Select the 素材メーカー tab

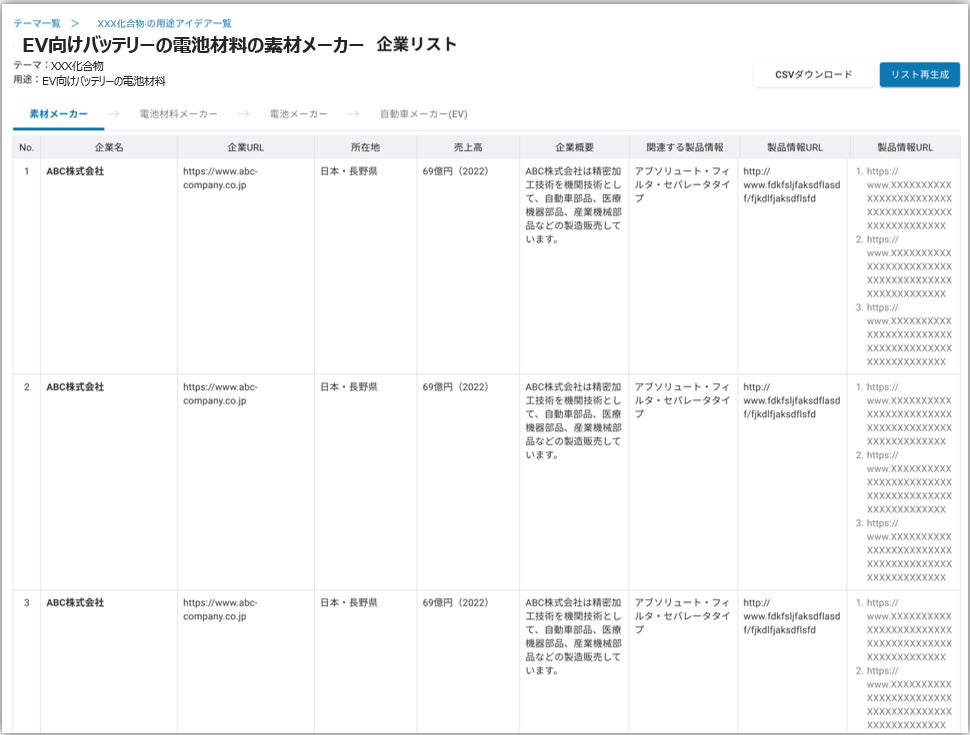[59, 114]
